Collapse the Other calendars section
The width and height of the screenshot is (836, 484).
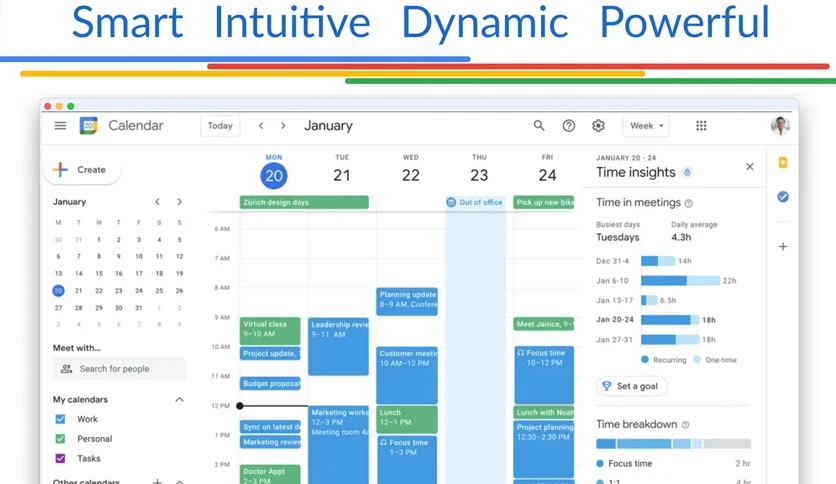[x=180, y=481]
